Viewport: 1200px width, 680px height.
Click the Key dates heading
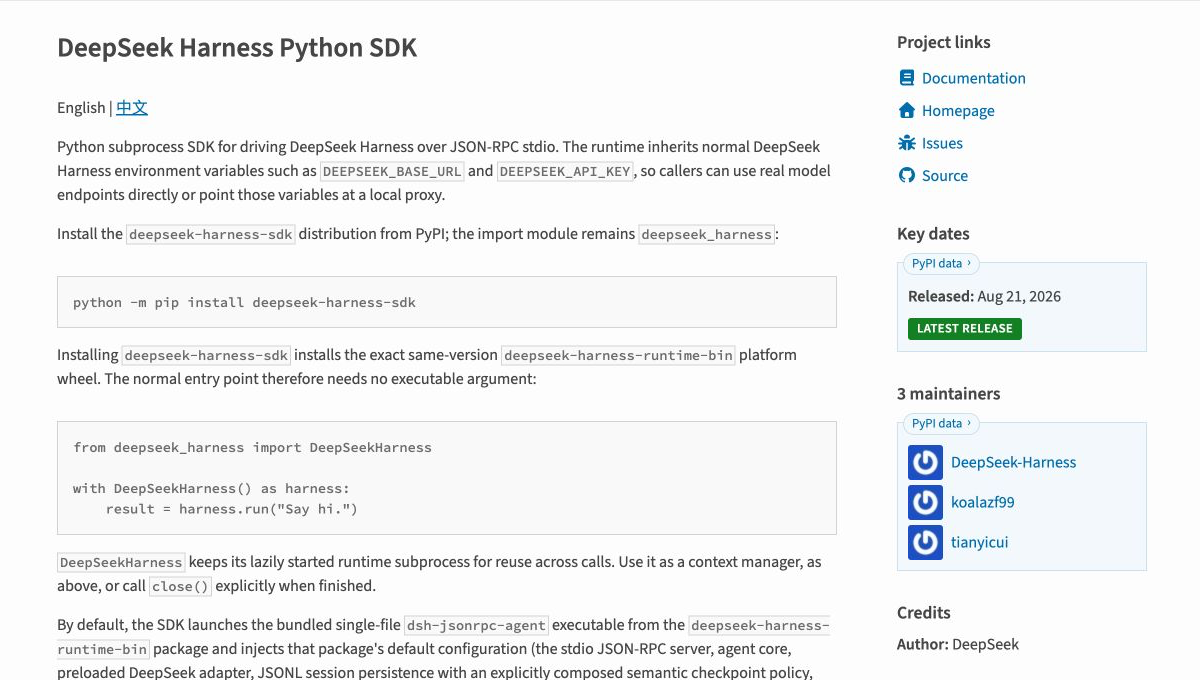click(933, 234)
